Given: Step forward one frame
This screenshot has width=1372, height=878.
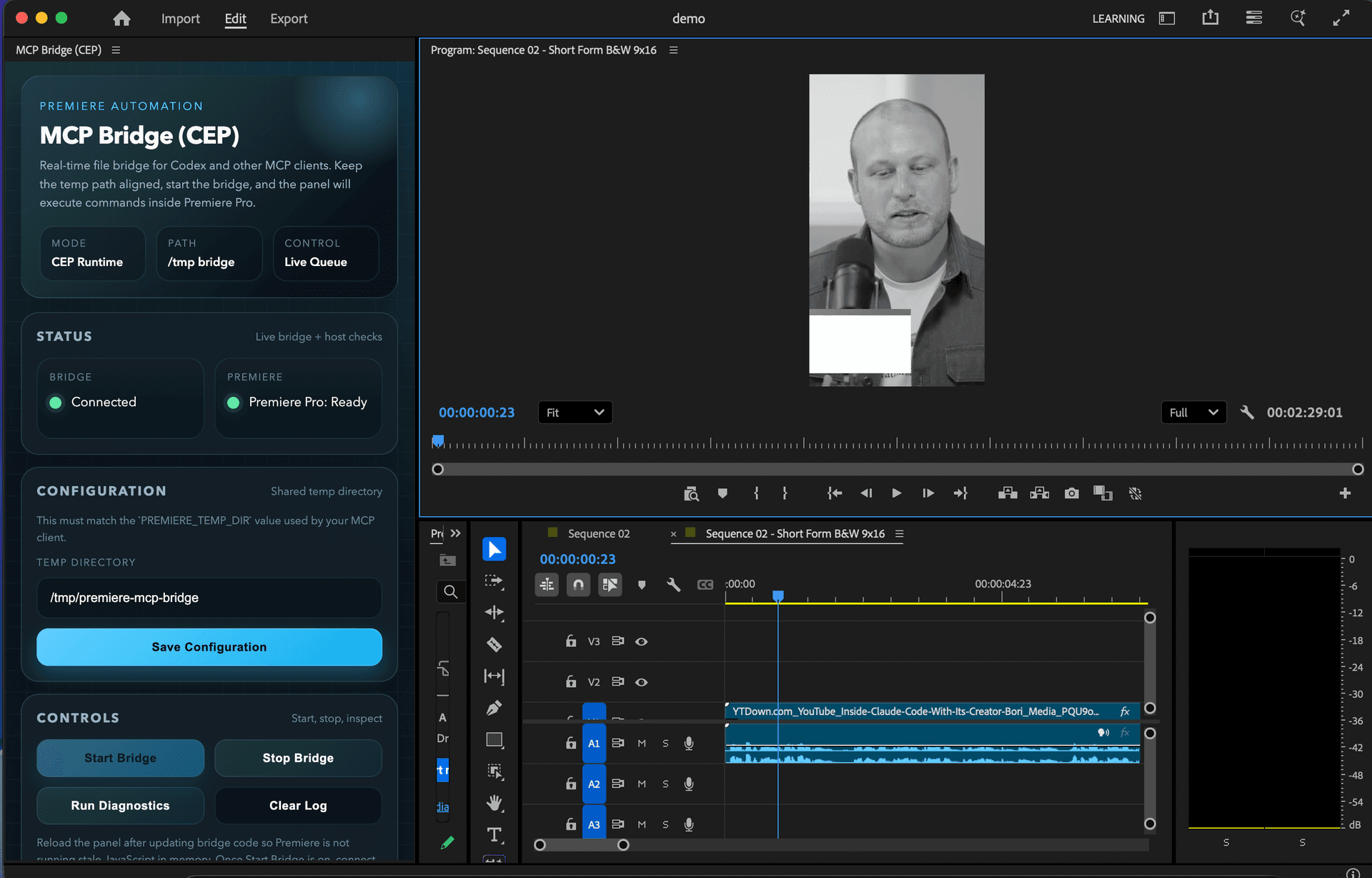Looking at the screenshot, I should pyautogui.click(x=928, y=493).
